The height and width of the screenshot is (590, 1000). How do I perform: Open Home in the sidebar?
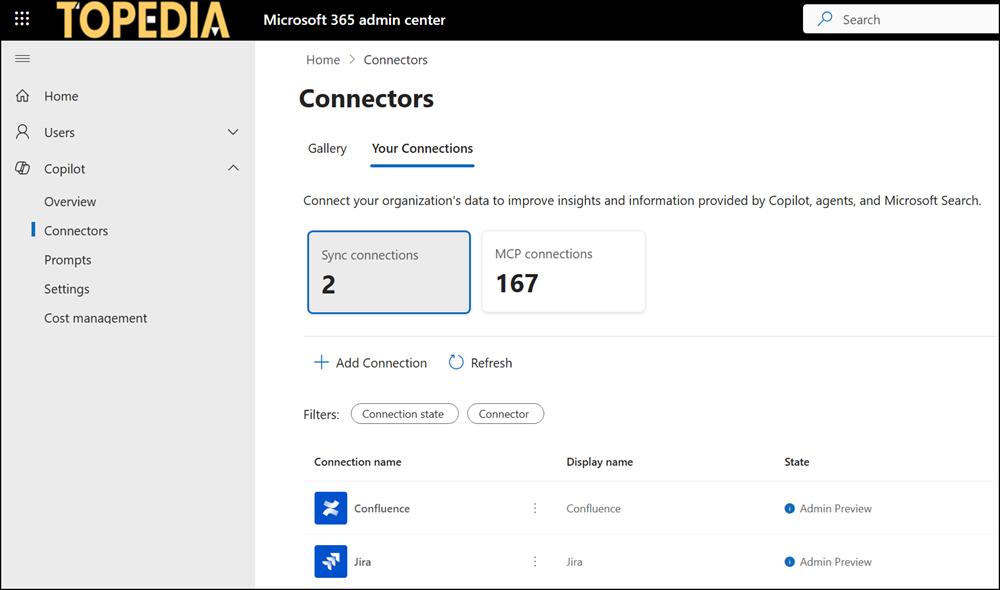[61, 96]
